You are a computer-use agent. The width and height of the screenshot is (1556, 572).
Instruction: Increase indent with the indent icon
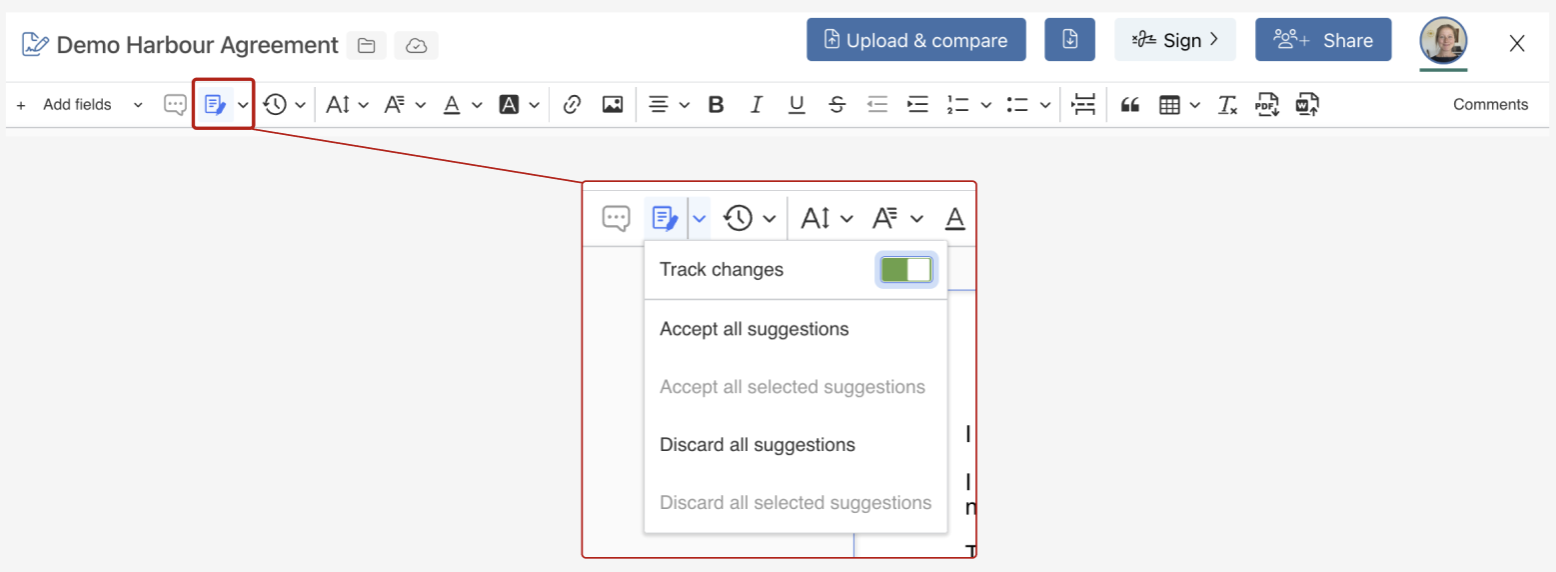point(917,104)
